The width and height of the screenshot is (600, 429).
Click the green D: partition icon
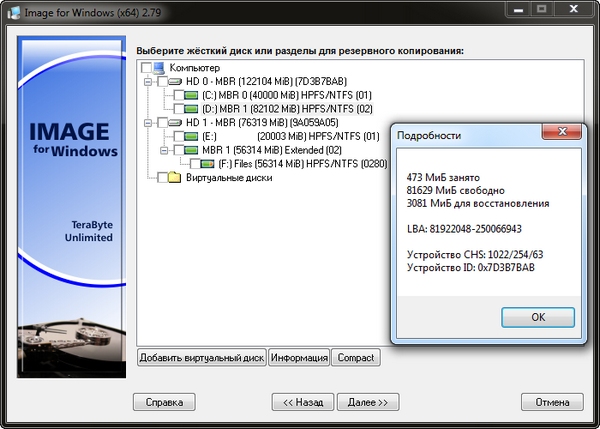point(192,108)
